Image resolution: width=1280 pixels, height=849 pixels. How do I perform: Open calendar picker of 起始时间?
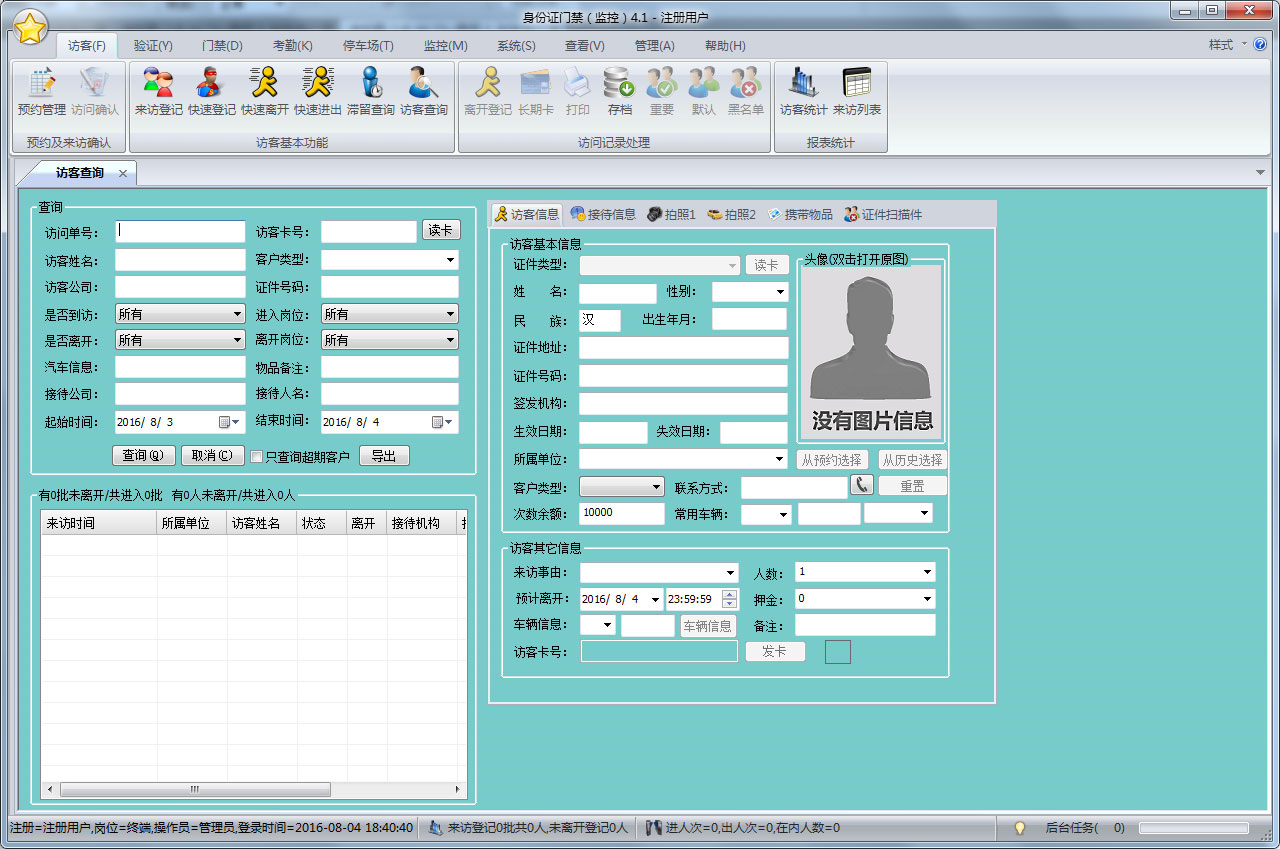coord(229,422)
